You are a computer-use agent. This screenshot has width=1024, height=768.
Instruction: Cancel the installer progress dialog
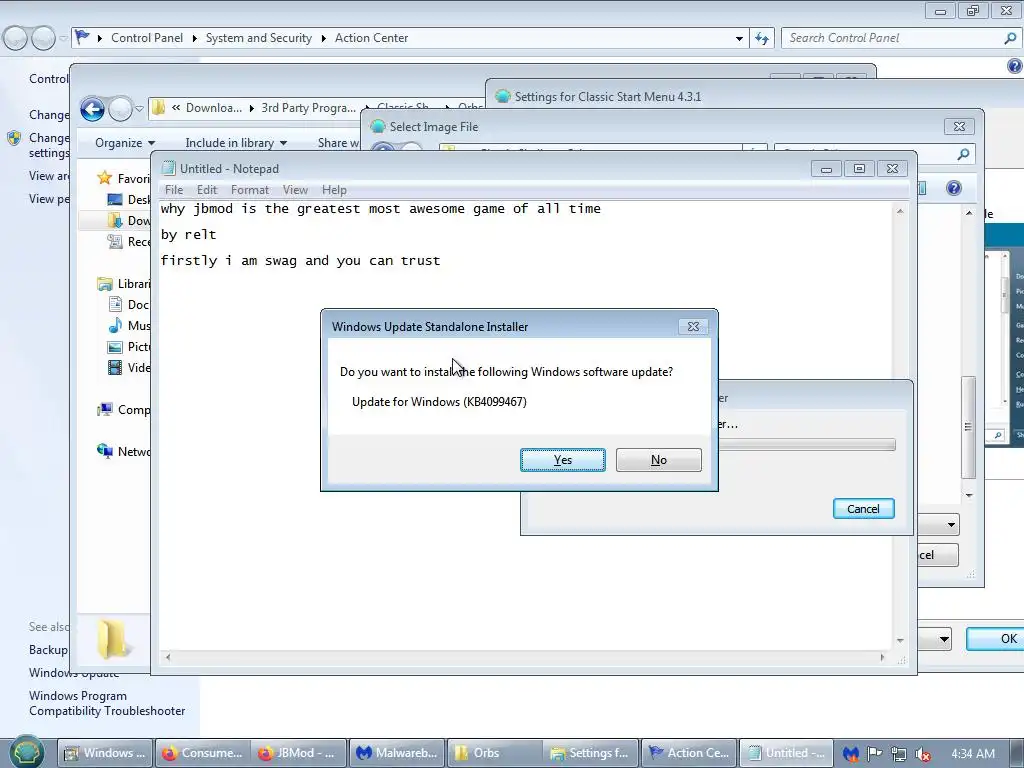point(863,509)
